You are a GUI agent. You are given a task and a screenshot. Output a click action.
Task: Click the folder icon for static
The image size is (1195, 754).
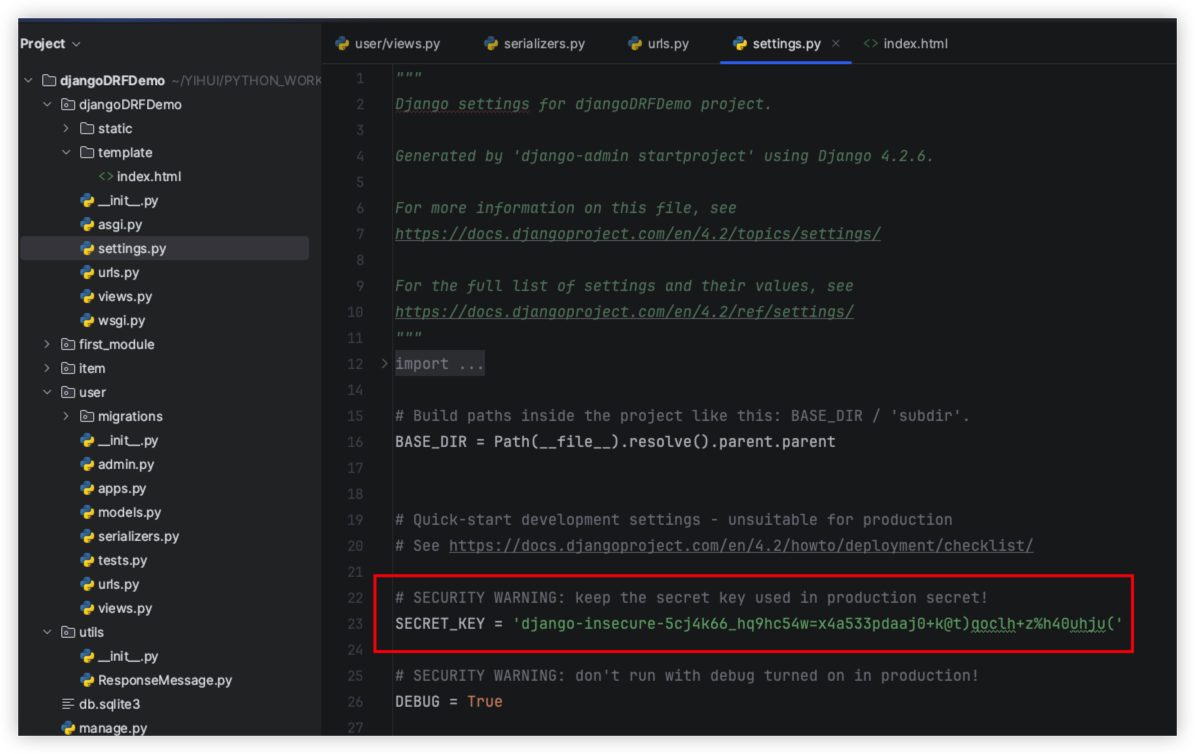(87, 128)
